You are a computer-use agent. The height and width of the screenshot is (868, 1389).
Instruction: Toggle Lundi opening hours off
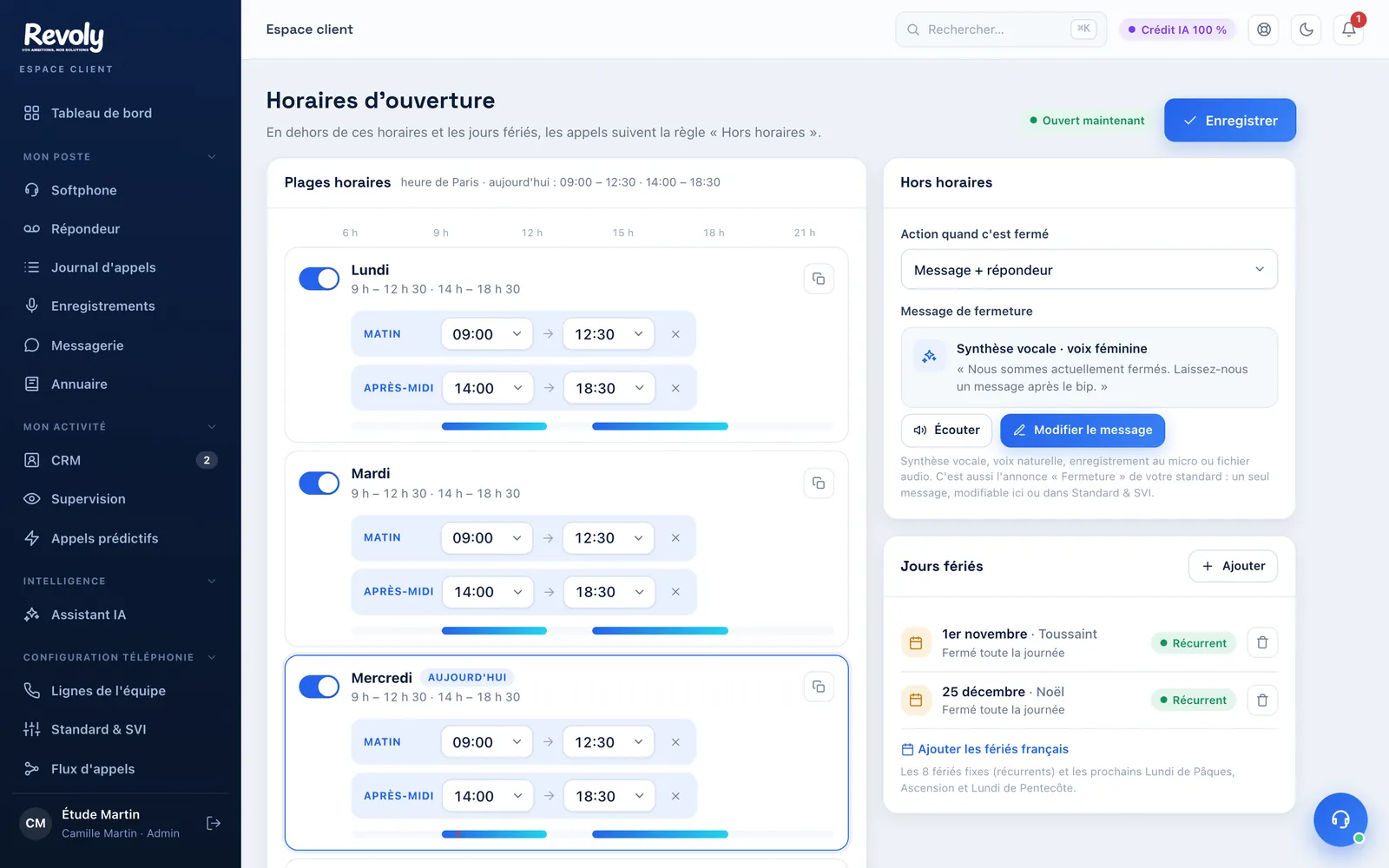[x=319, y=279]
